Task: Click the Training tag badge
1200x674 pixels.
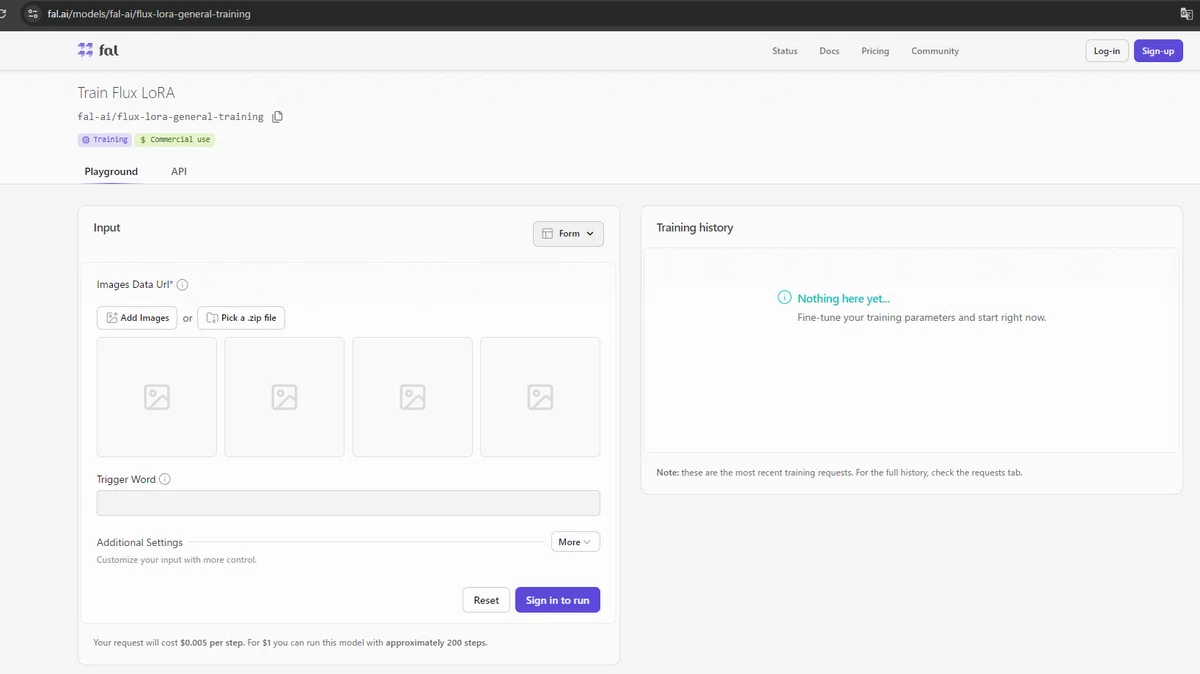Action: pos(105,140)
